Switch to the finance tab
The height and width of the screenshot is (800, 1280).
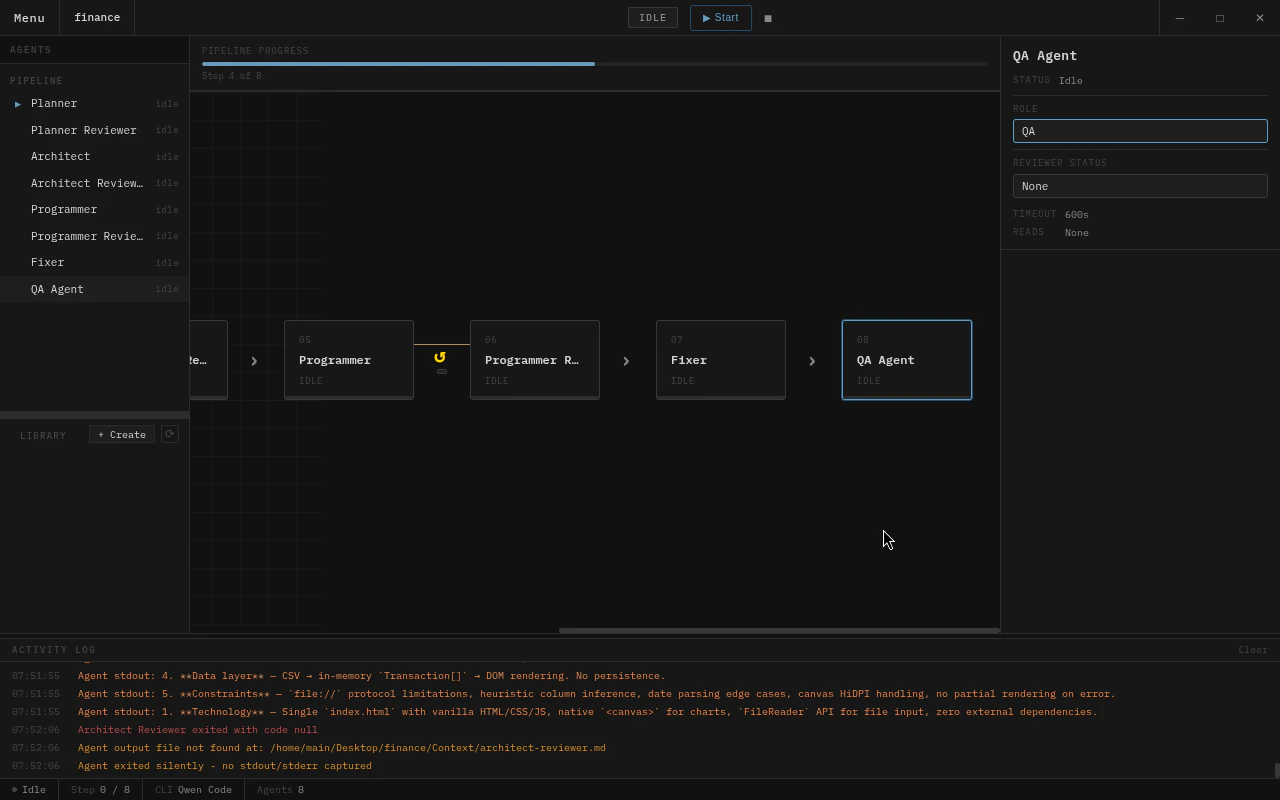tap(97, 18)
